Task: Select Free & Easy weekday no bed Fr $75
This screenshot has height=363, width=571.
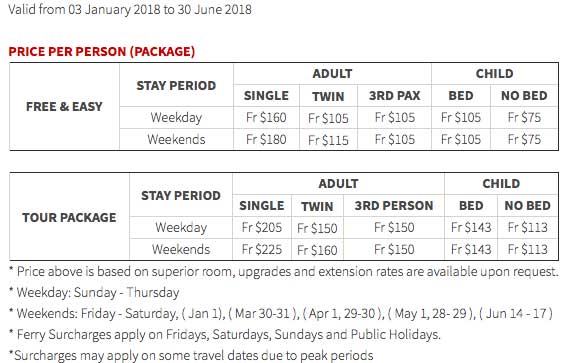Action: pyautogui.click(x=524, y=118)
